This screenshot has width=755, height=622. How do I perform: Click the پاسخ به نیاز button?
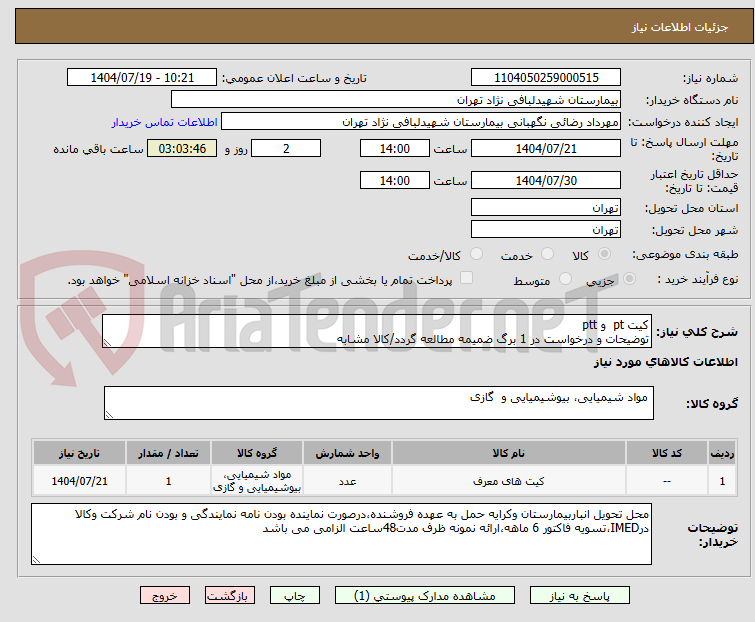coord(580,596)
